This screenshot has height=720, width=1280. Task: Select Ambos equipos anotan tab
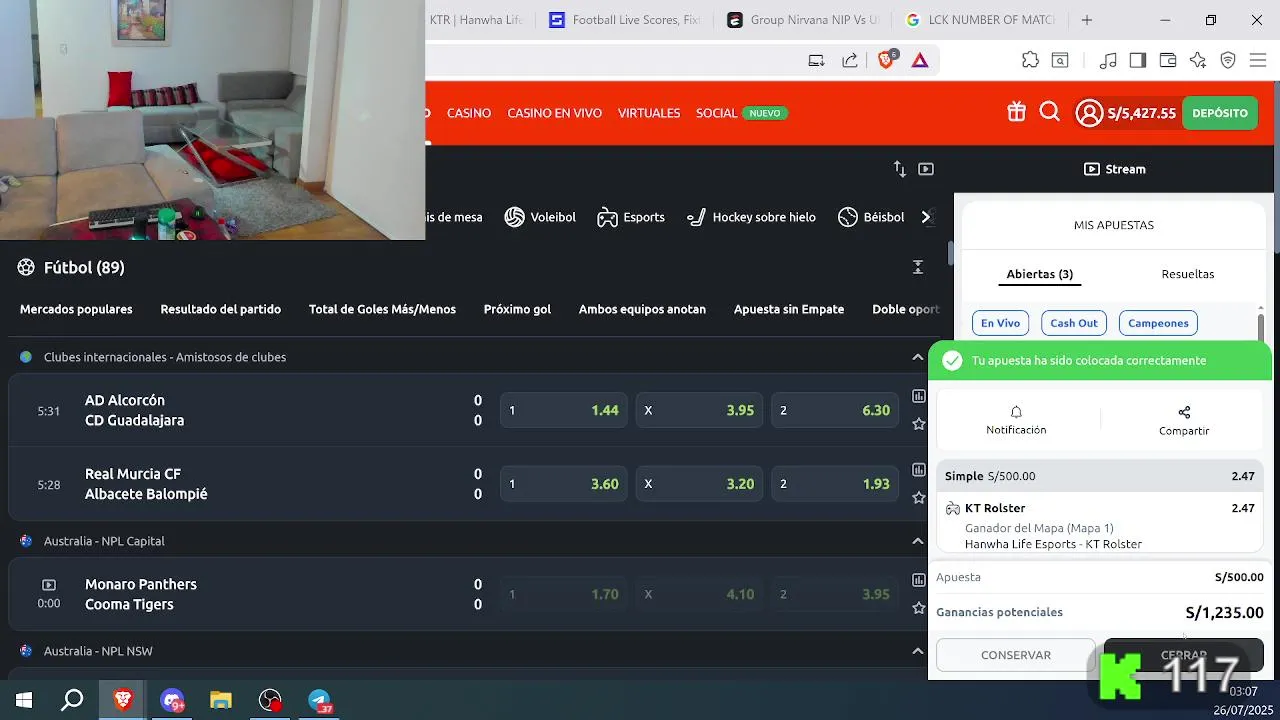click(x=642, y=309)
